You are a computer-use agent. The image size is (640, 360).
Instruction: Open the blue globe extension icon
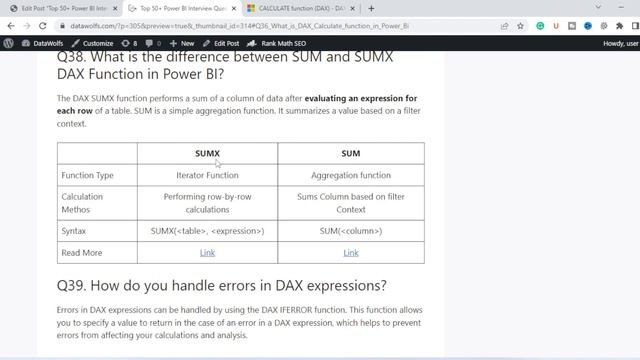[x=588, y=26]
